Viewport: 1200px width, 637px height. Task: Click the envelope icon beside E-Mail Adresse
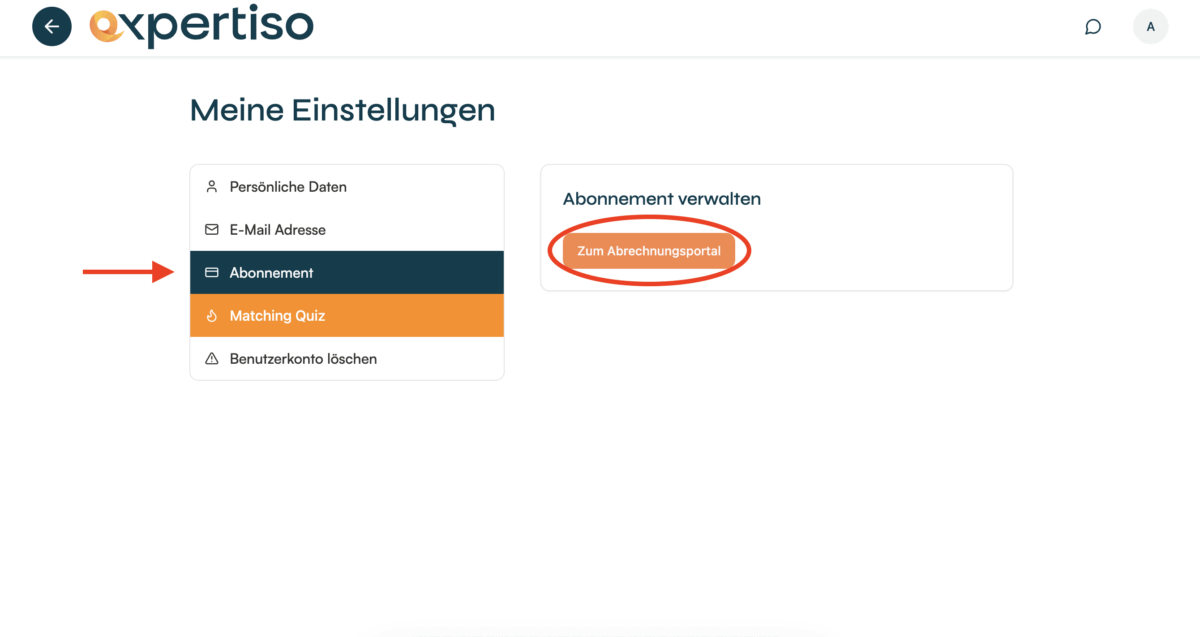[x=211, y=230]
